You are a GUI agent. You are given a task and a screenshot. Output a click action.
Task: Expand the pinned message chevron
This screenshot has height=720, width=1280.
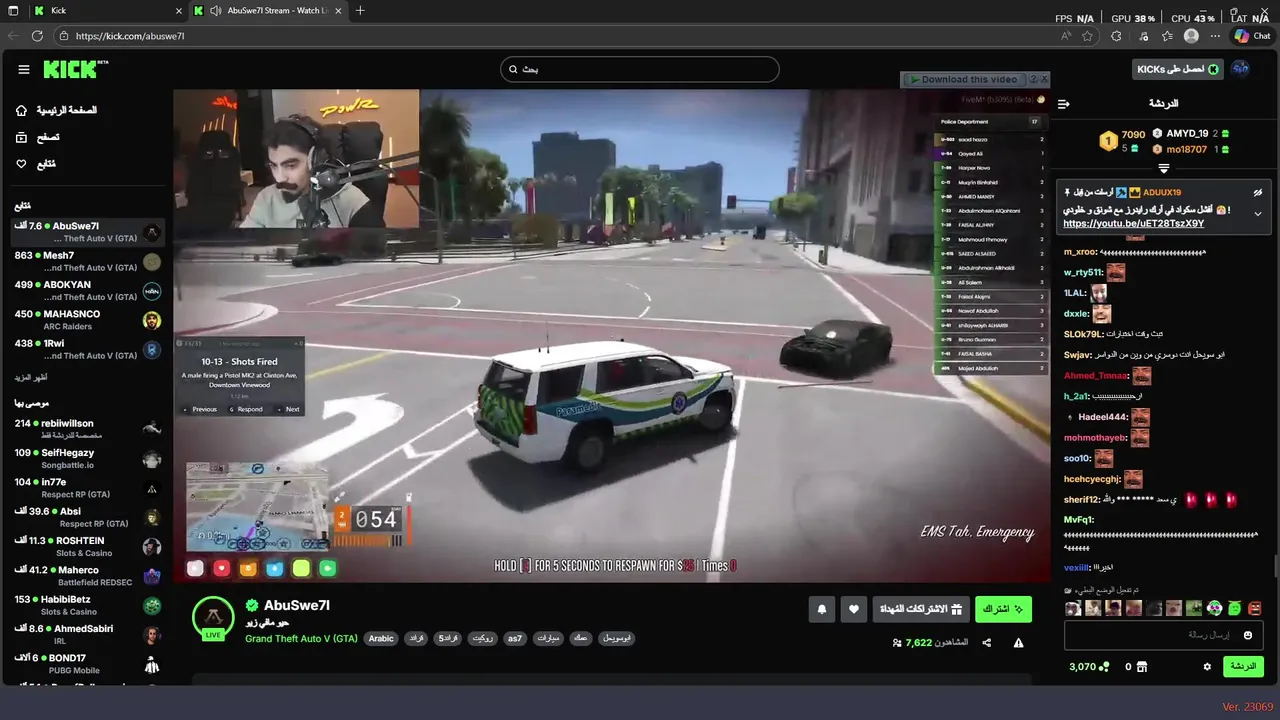(1258, 214)
